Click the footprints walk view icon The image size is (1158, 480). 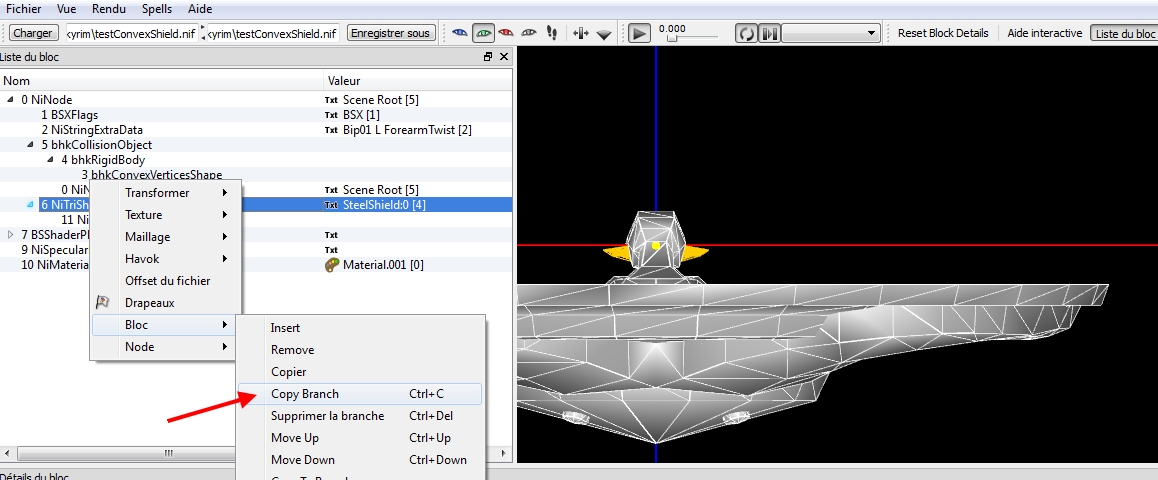551,33
